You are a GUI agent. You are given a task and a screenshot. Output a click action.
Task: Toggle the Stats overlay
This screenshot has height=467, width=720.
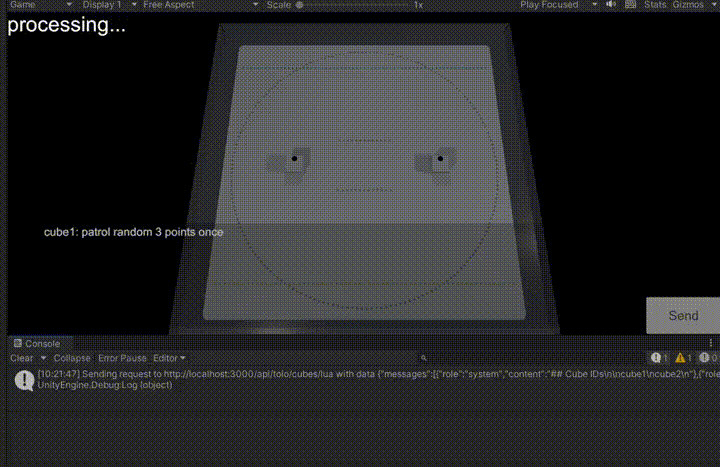click(x=655, y=5)
